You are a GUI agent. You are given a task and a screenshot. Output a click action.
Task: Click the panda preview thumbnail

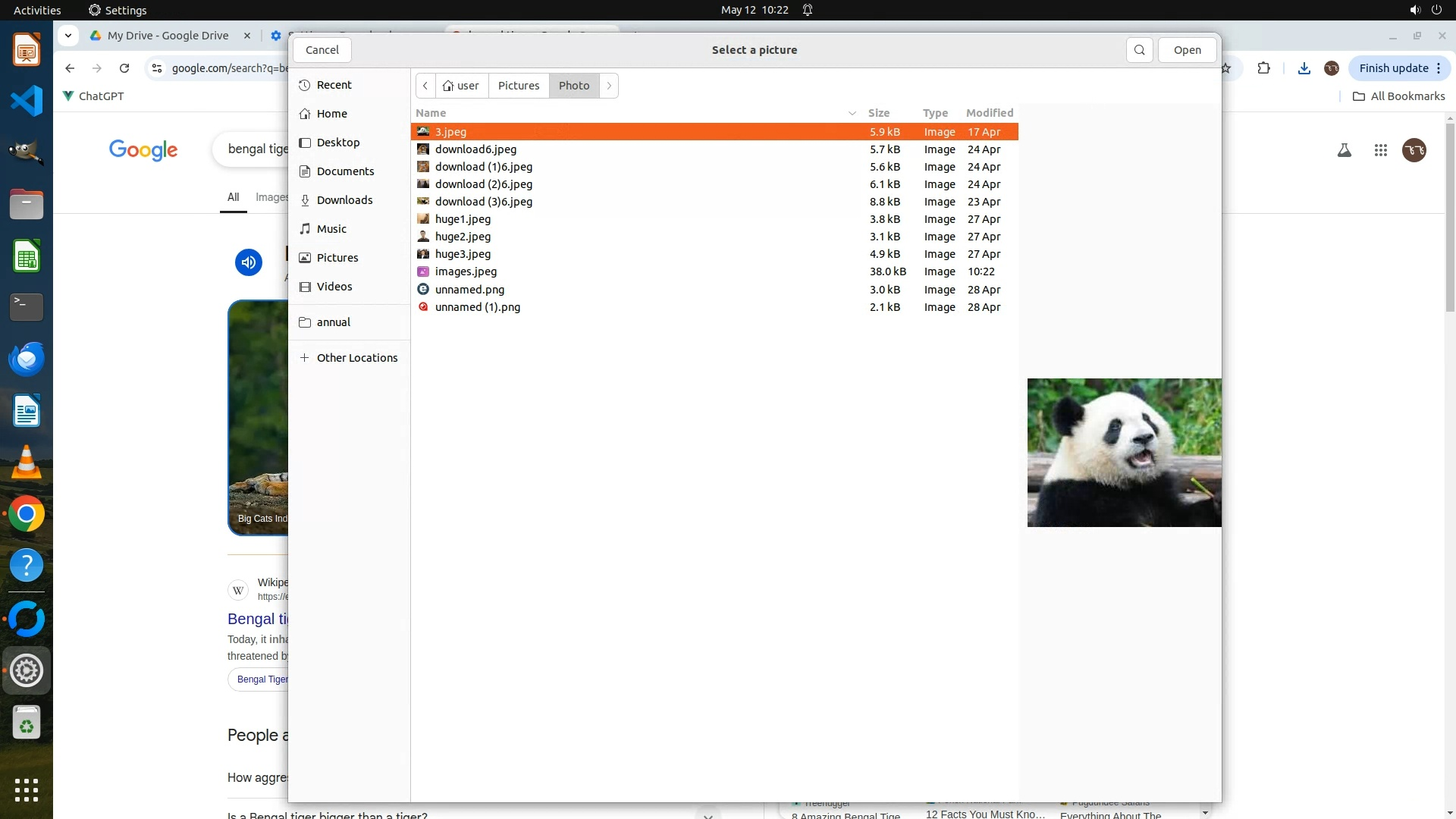1124,453
